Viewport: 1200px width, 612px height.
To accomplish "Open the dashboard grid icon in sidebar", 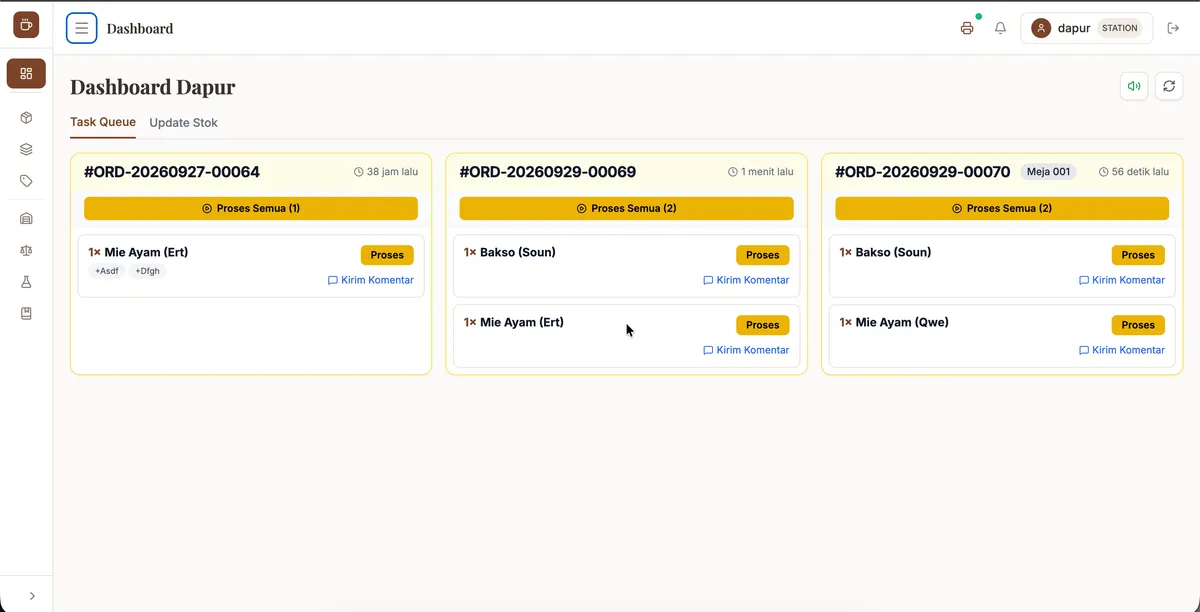I will pyautogui.click(x=26, y=73).
